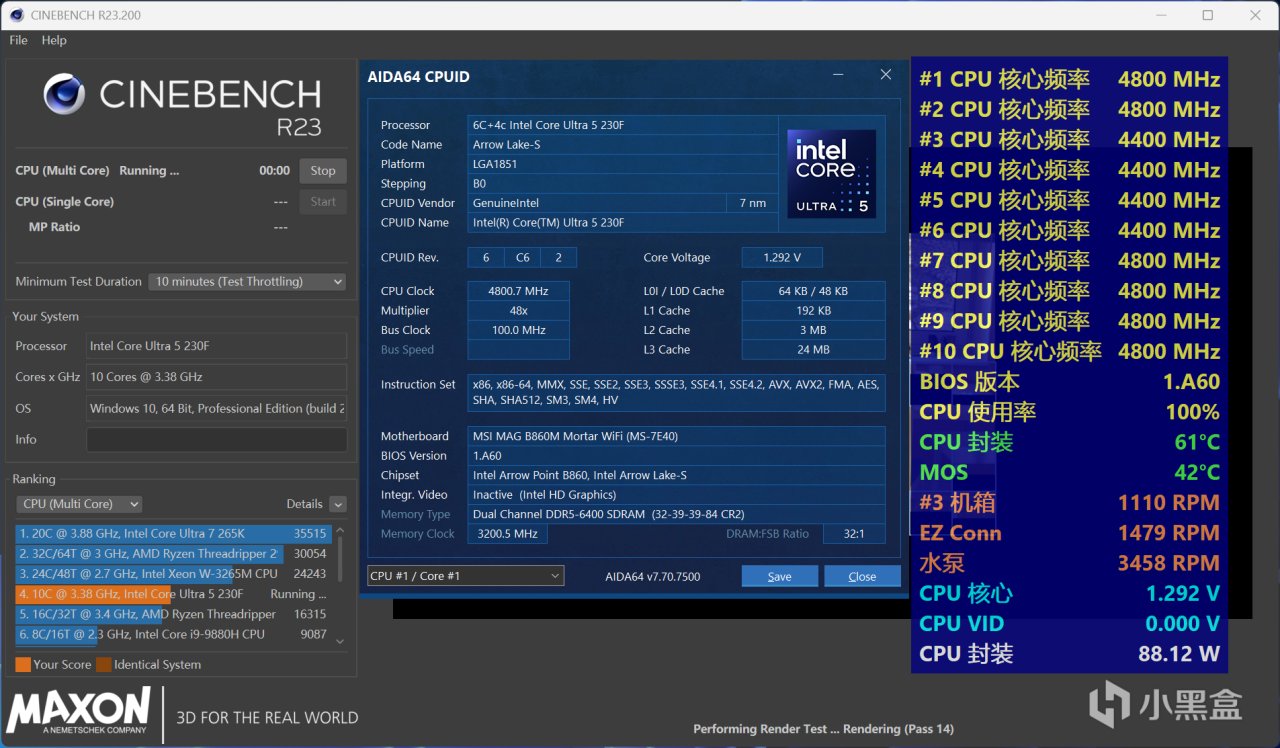
Task: Click the ranking list scroll-up arrow
Action: coord(340,530)
